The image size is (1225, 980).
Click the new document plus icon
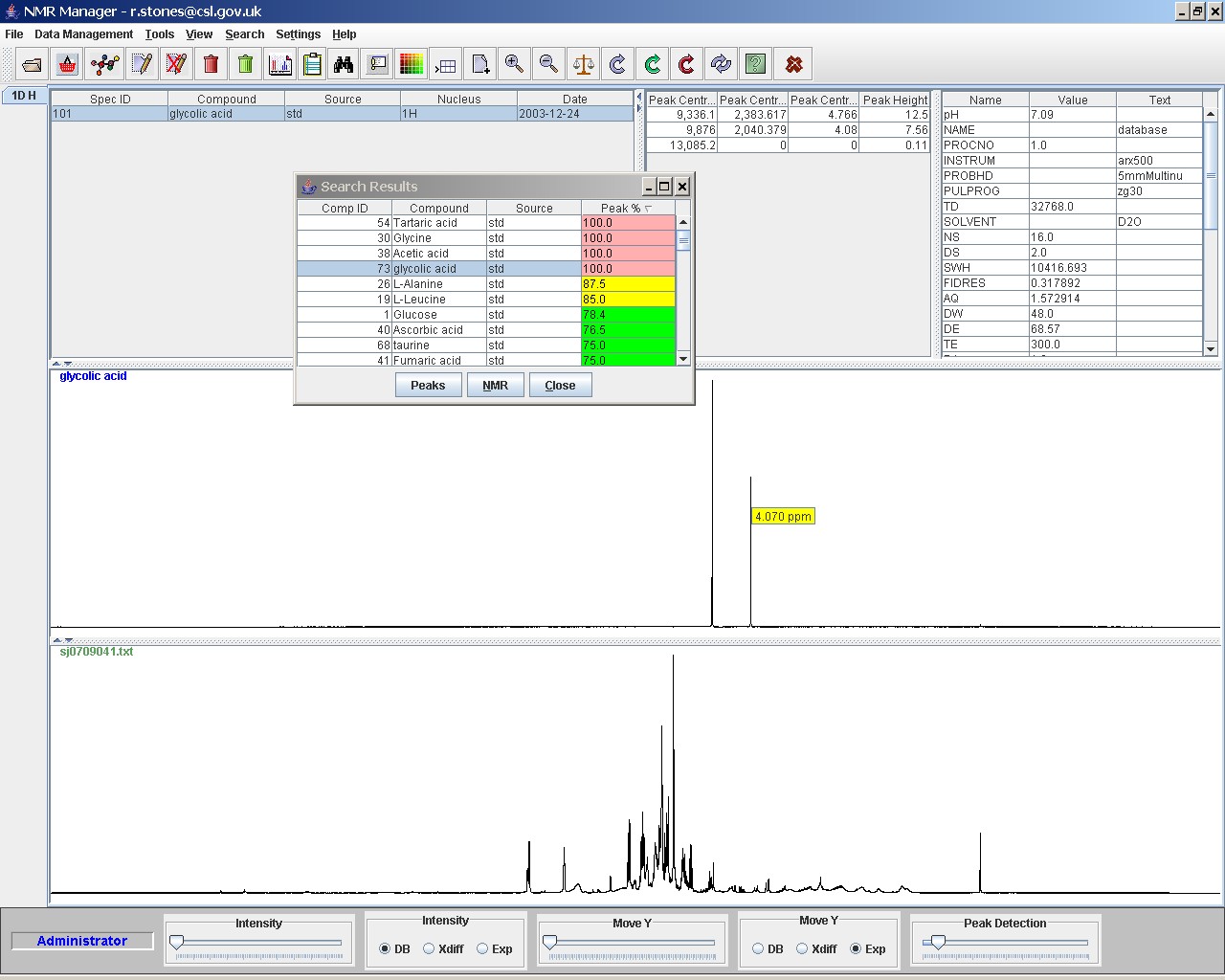480,64
